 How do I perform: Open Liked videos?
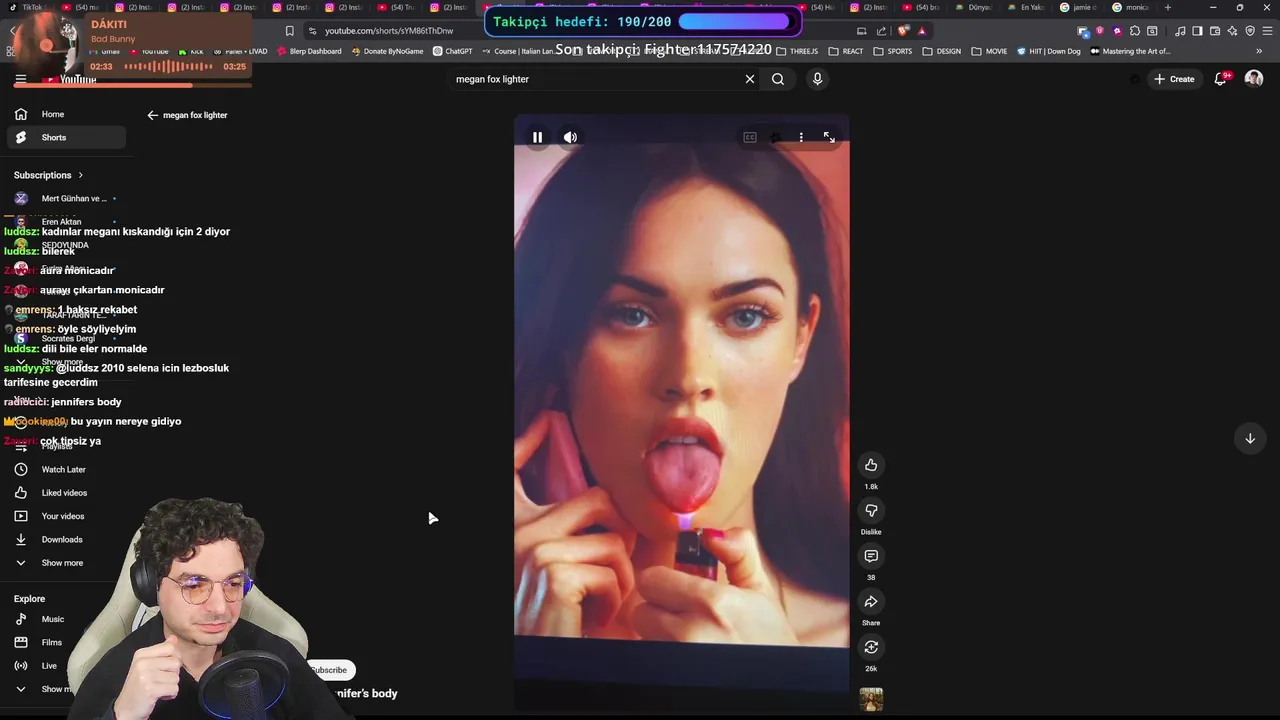tap(64, 493)
